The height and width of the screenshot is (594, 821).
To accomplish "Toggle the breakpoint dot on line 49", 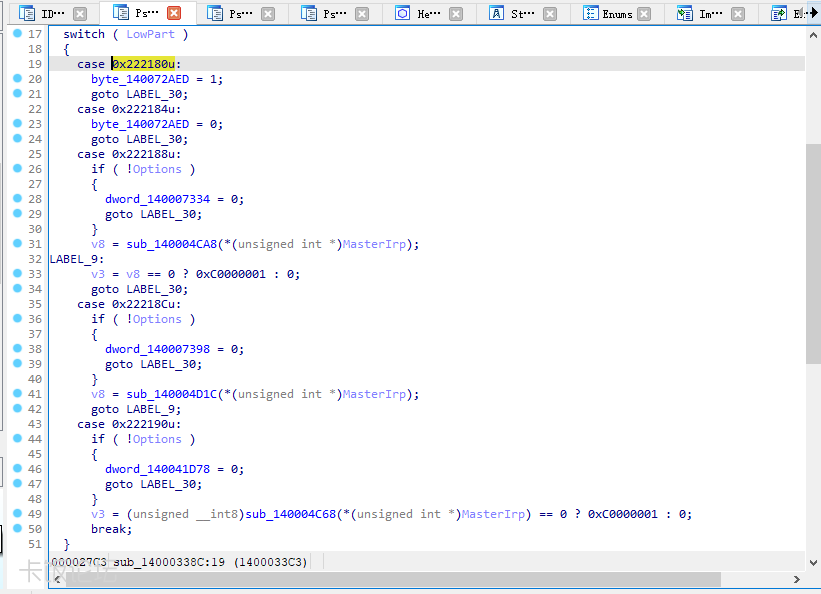I will (17, 513).
